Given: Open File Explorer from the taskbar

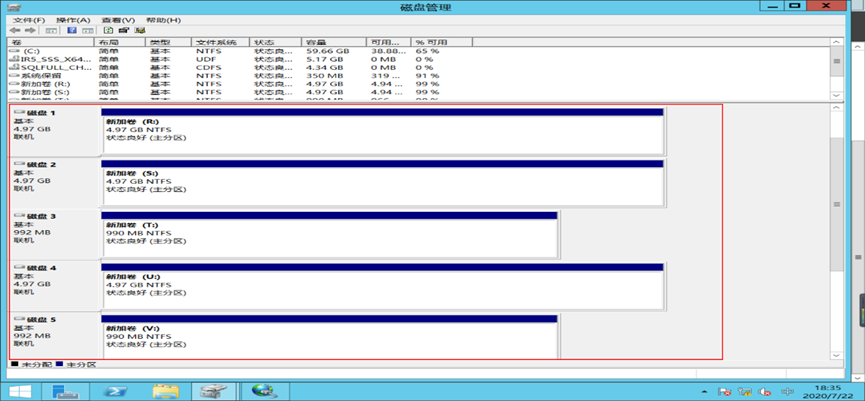Looking at the screenshot, I should tap(165, 391).
